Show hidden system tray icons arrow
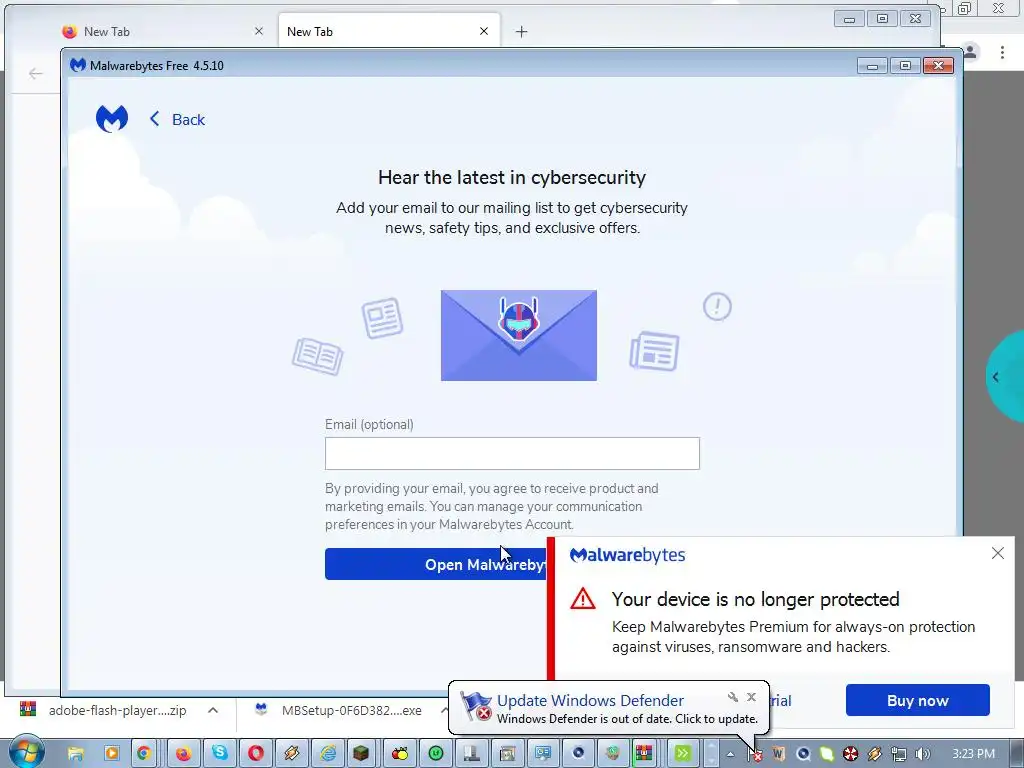This screenshot has height=768, width=1024. (x=730, y=754)
